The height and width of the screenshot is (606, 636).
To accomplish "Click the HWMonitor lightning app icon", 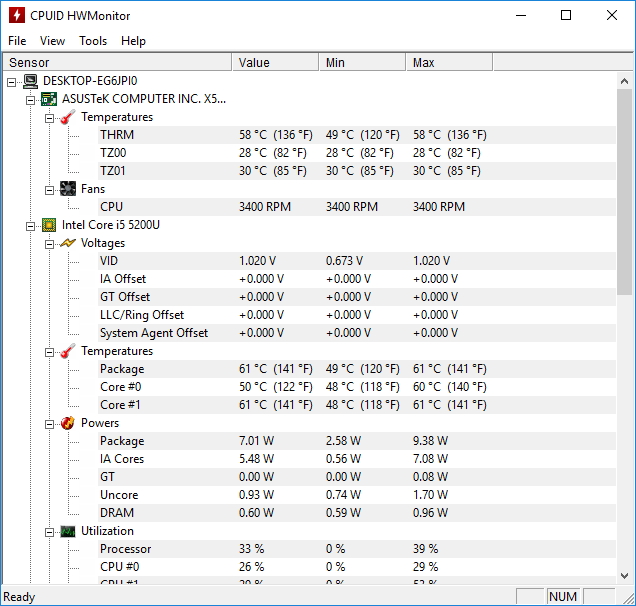I will (16, 15).
